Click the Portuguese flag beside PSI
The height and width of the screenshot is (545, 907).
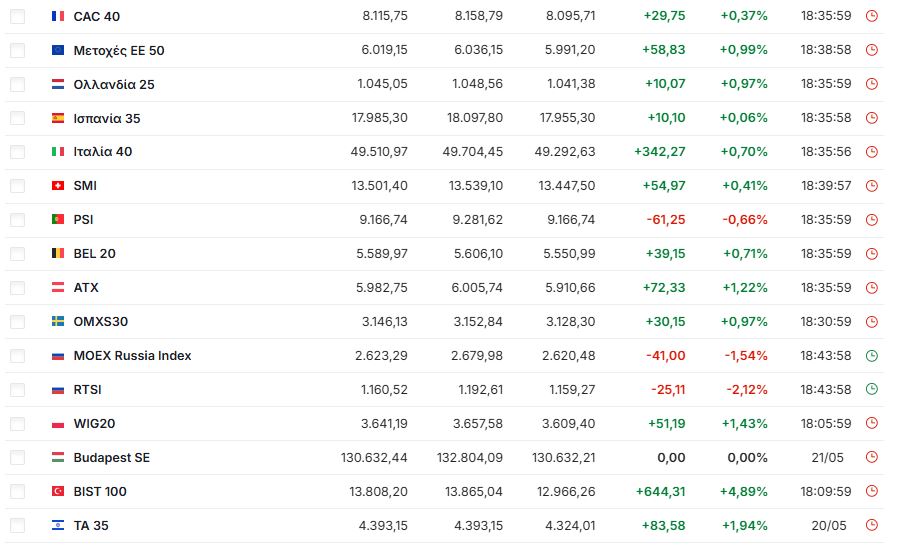pyautogui.click(x=58, y=219)
